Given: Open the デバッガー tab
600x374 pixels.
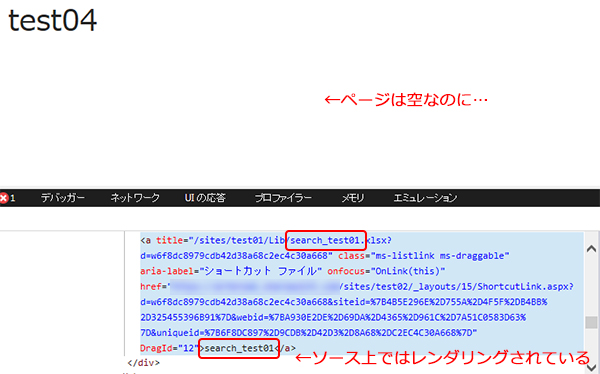Looking at the screenshot, I should tap(63, 198).
